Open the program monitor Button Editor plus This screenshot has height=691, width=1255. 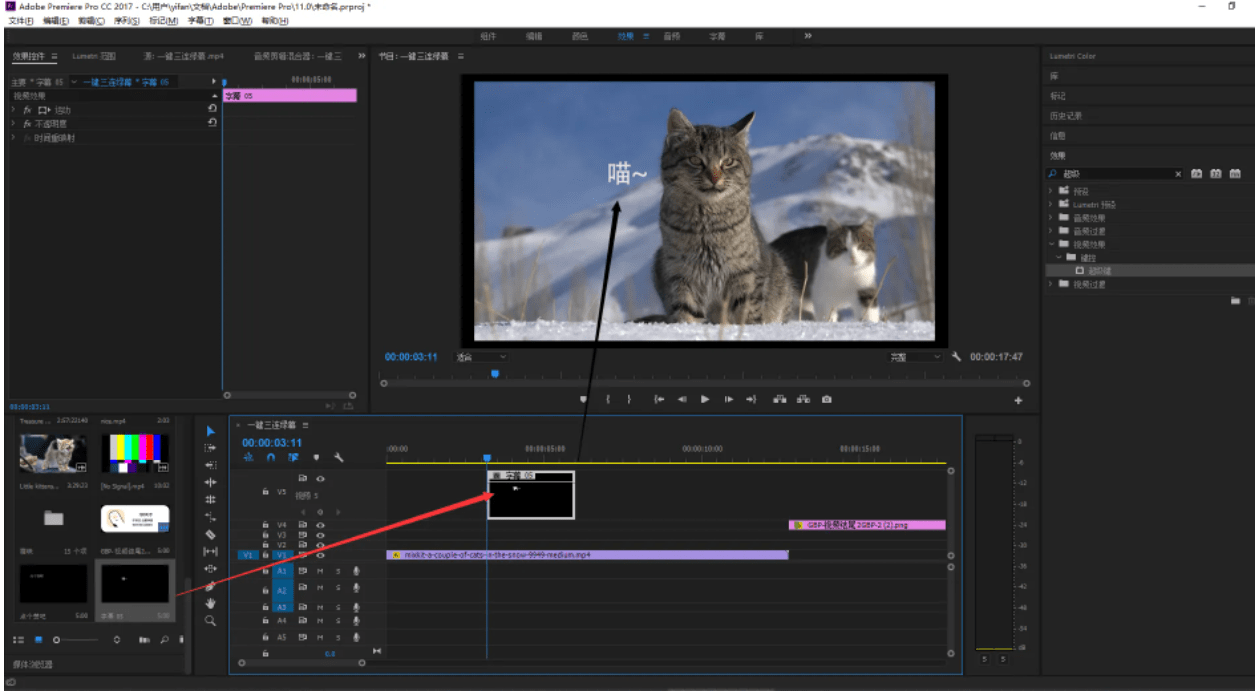[1019, 400]
